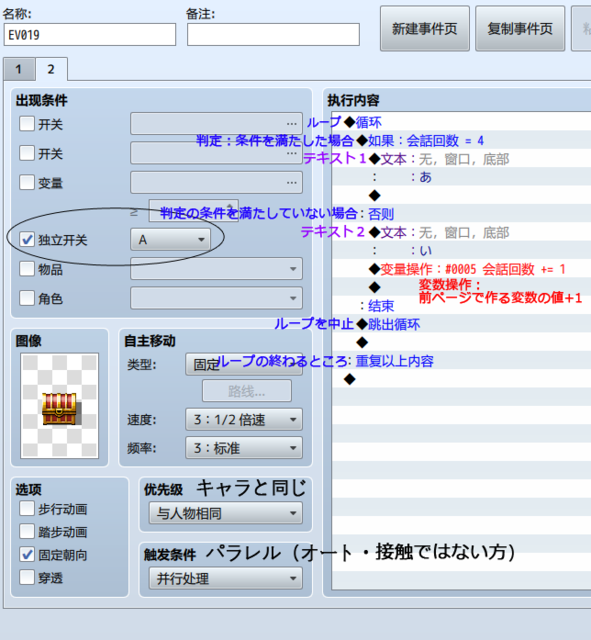Uncheck the 固定朝向 option
The width and height of the screenshot is (591, 640).
(27, 555)
